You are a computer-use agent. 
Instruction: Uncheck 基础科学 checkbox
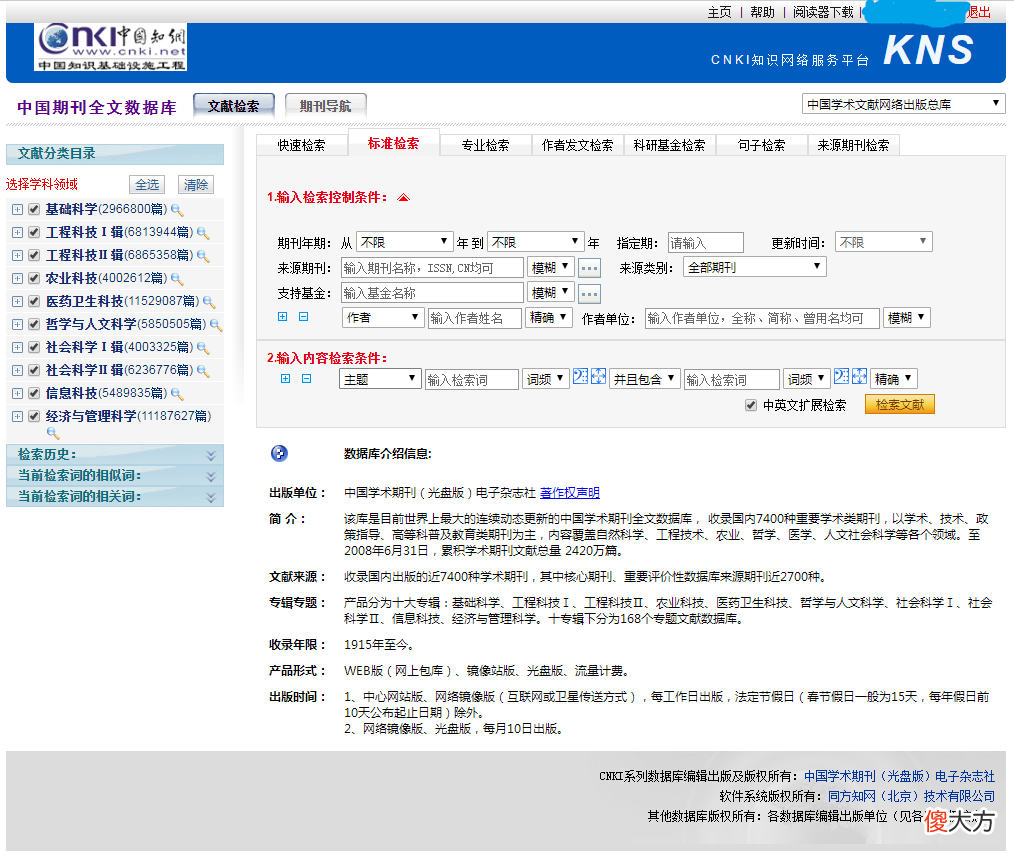tap(34, 210)
